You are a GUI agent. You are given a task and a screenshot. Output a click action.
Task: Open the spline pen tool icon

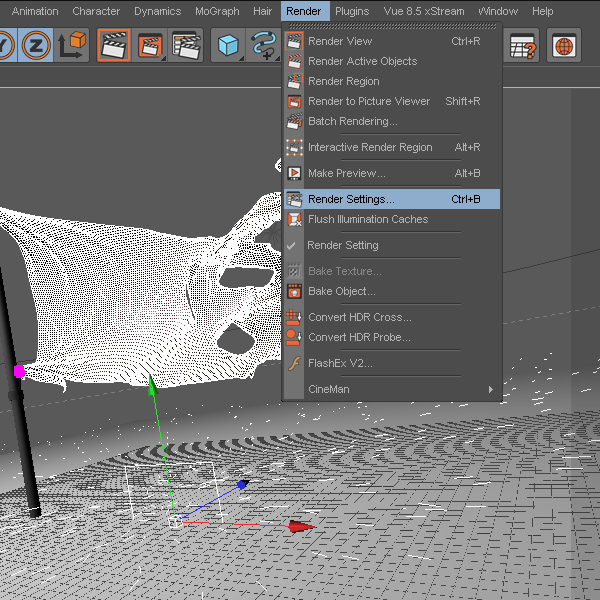tap(264, 45)
